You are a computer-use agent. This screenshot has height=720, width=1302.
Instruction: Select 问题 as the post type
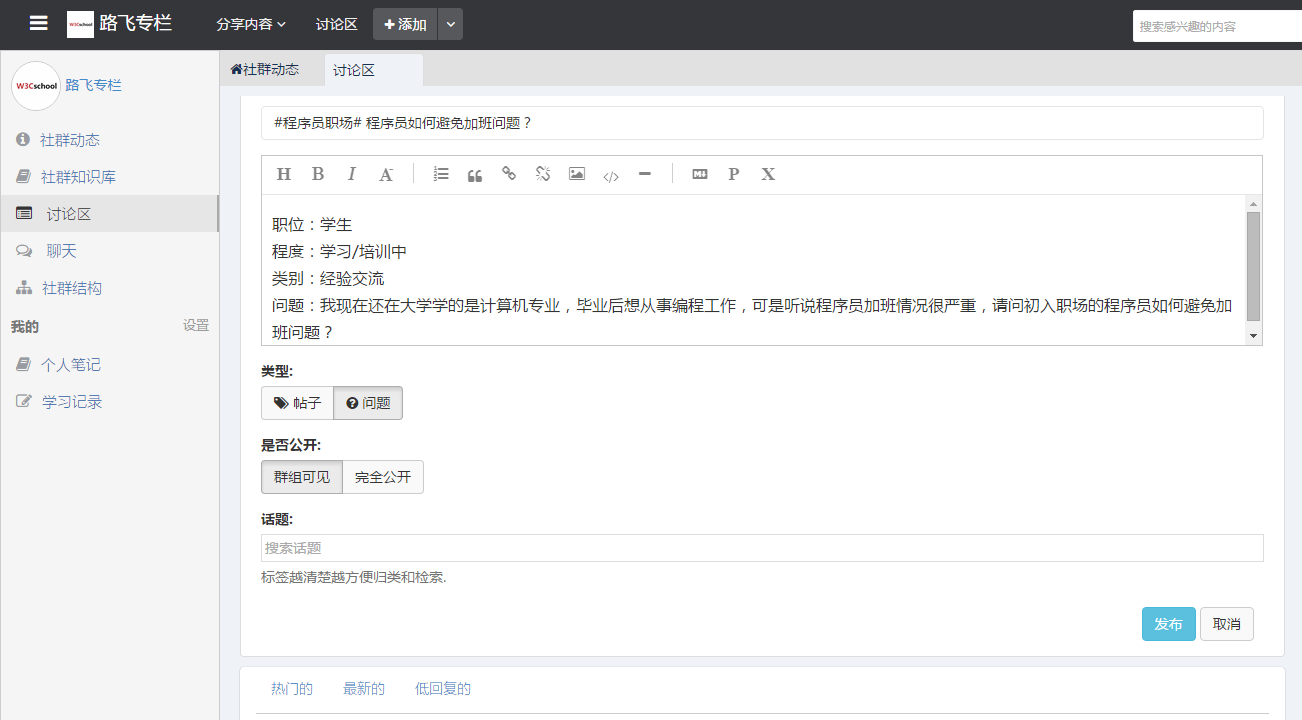point(368,403)
